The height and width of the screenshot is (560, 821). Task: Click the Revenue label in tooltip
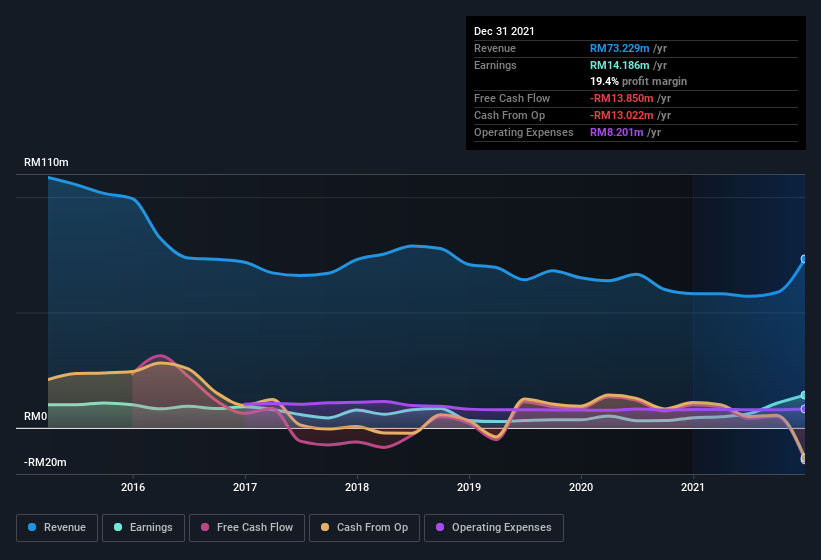[x=495, y=48]
